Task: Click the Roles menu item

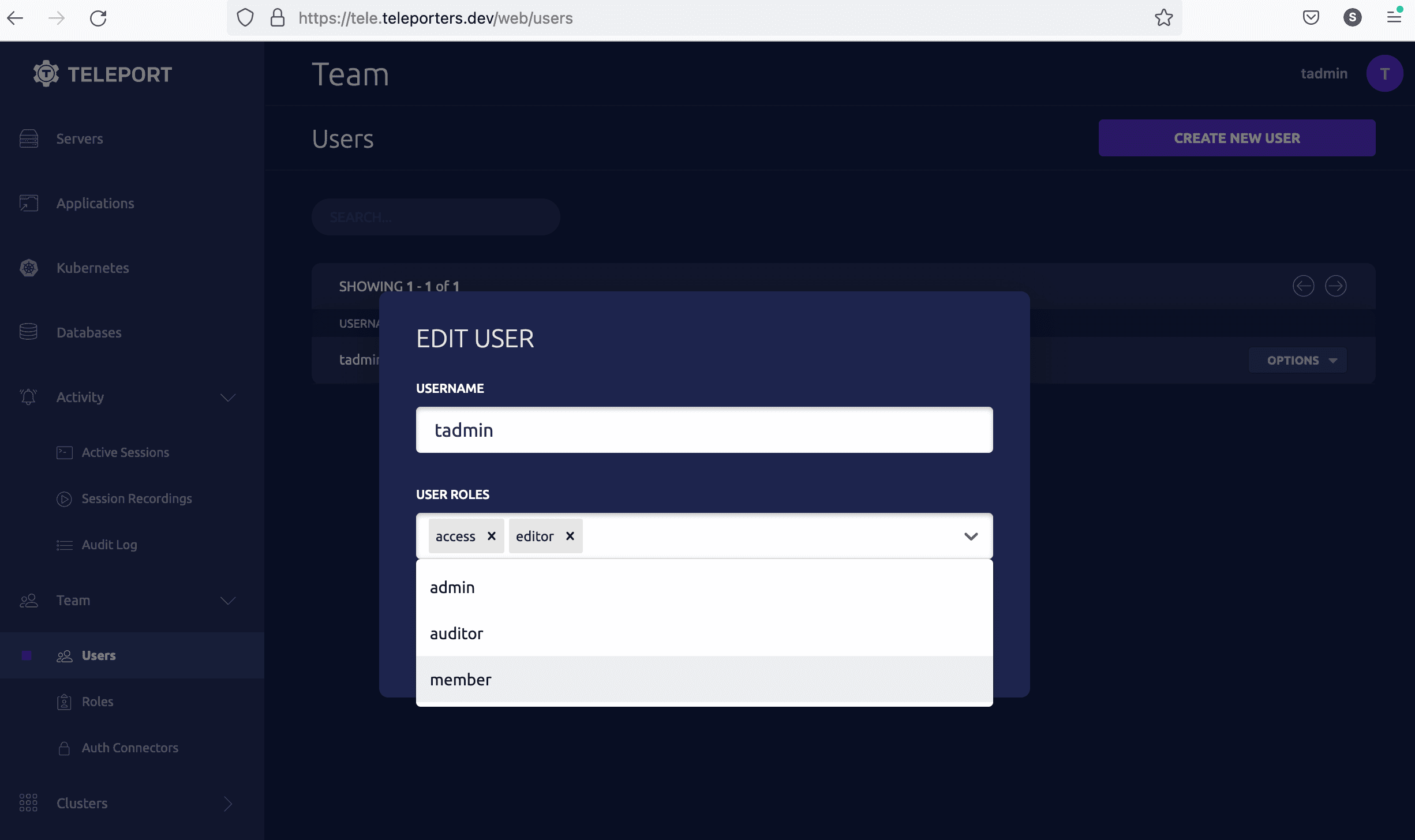Action: pos(97,701)
